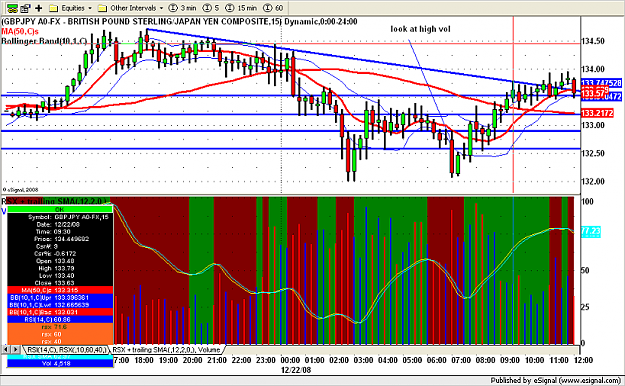This screenshot has height=386, width=625.
Task: Click the Close 133.63 data row
Action: [x=60, y=283]
